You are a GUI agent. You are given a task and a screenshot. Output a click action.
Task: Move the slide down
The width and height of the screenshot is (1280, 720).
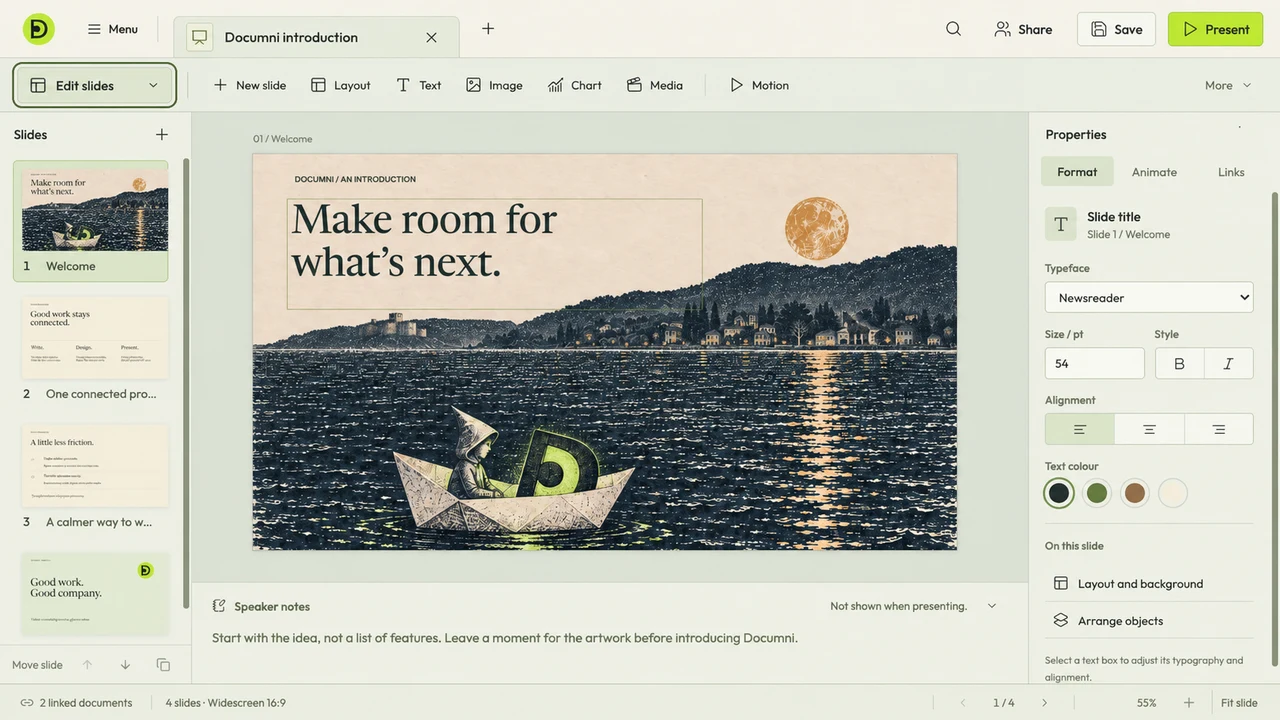coord(125,665)
